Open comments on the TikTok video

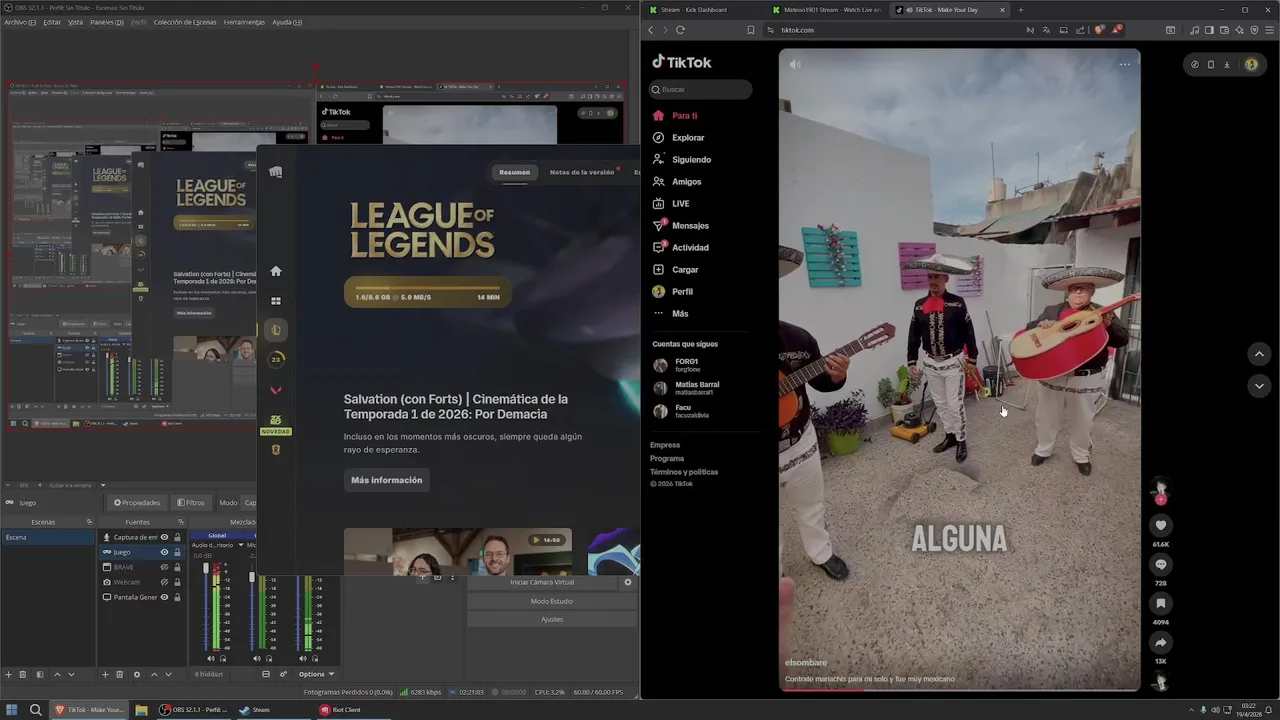tap(1160, 564)
